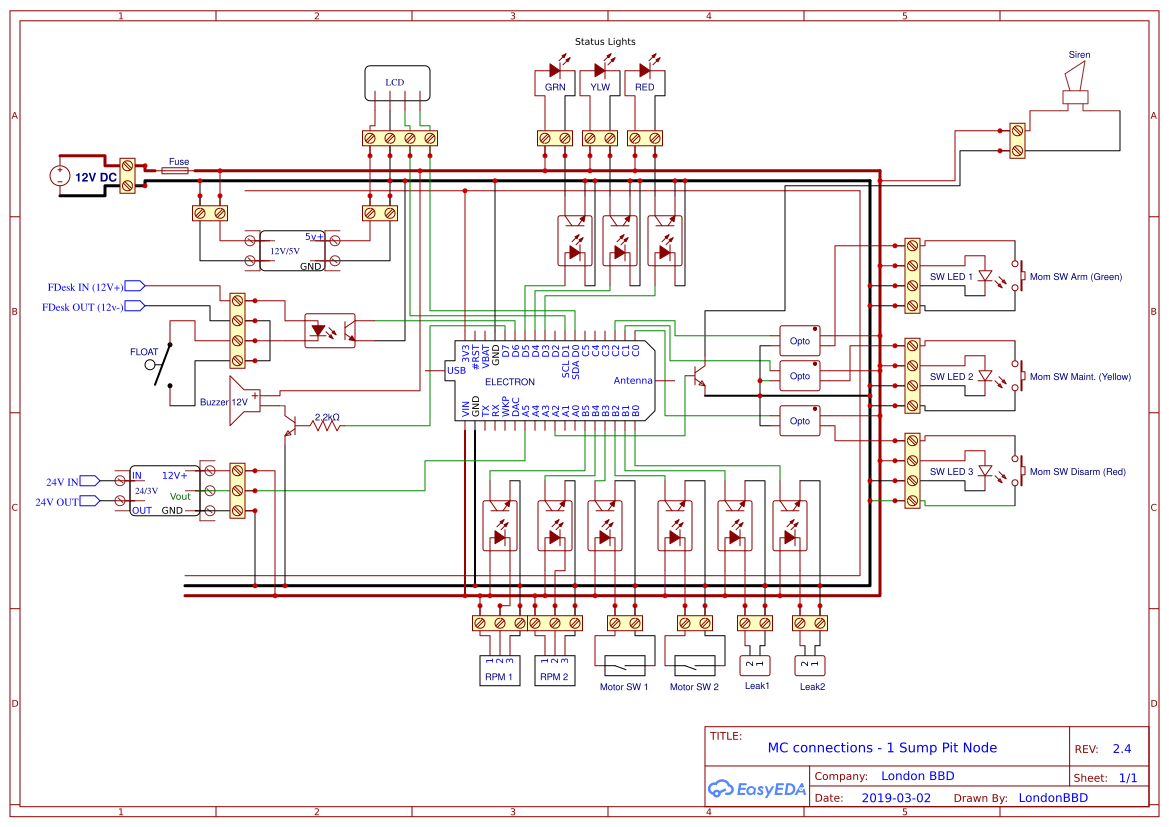
Task: Click the FDesk OUT (12v-) port flag
Action: 135,306
